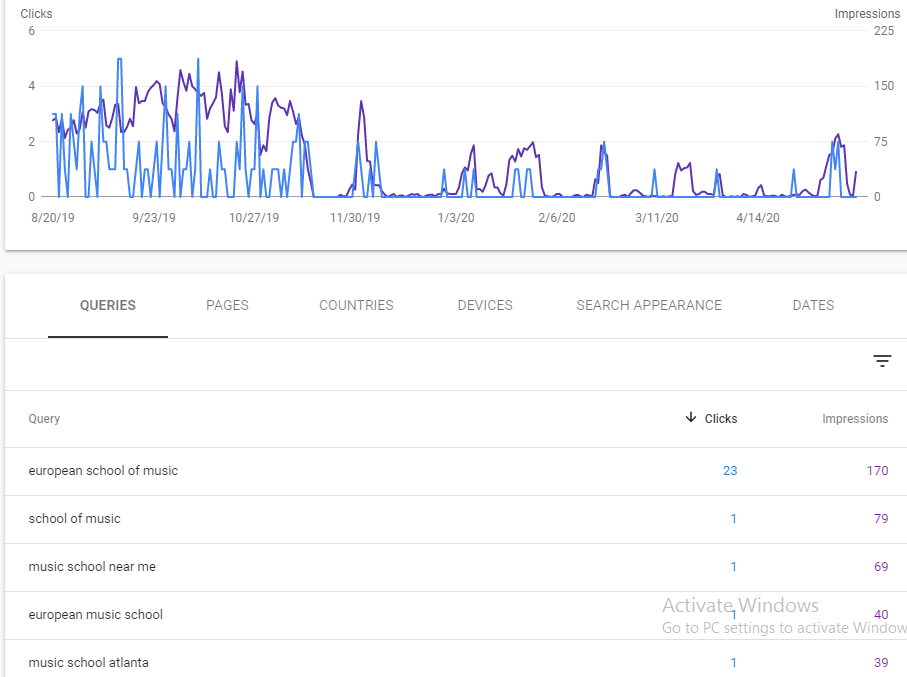Click the 9/23/19 date on chart axis
This screenshot has width=907, height=677.
pos(153,217)
